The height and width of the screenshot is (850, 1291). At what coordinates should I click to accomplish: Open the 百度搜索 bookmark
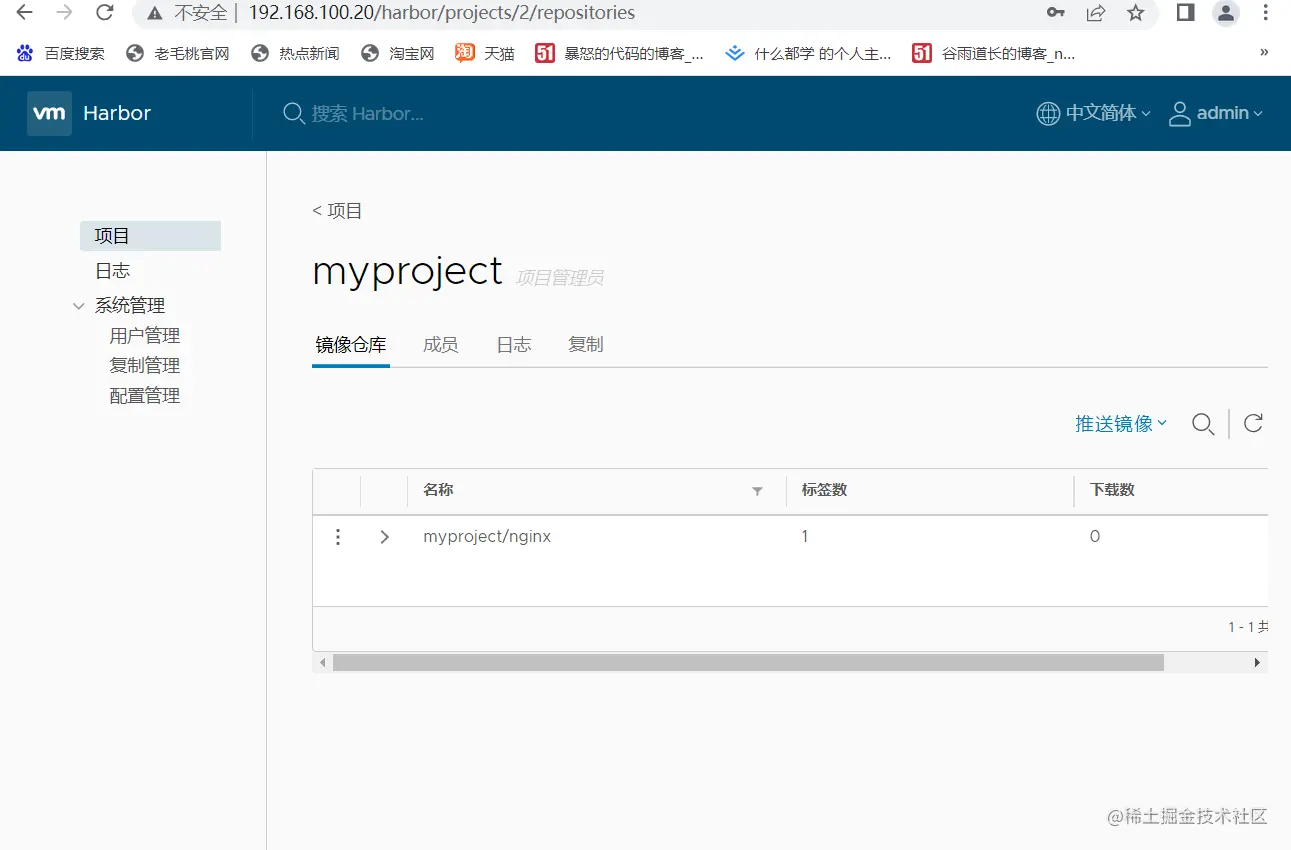tap(61, 54)
